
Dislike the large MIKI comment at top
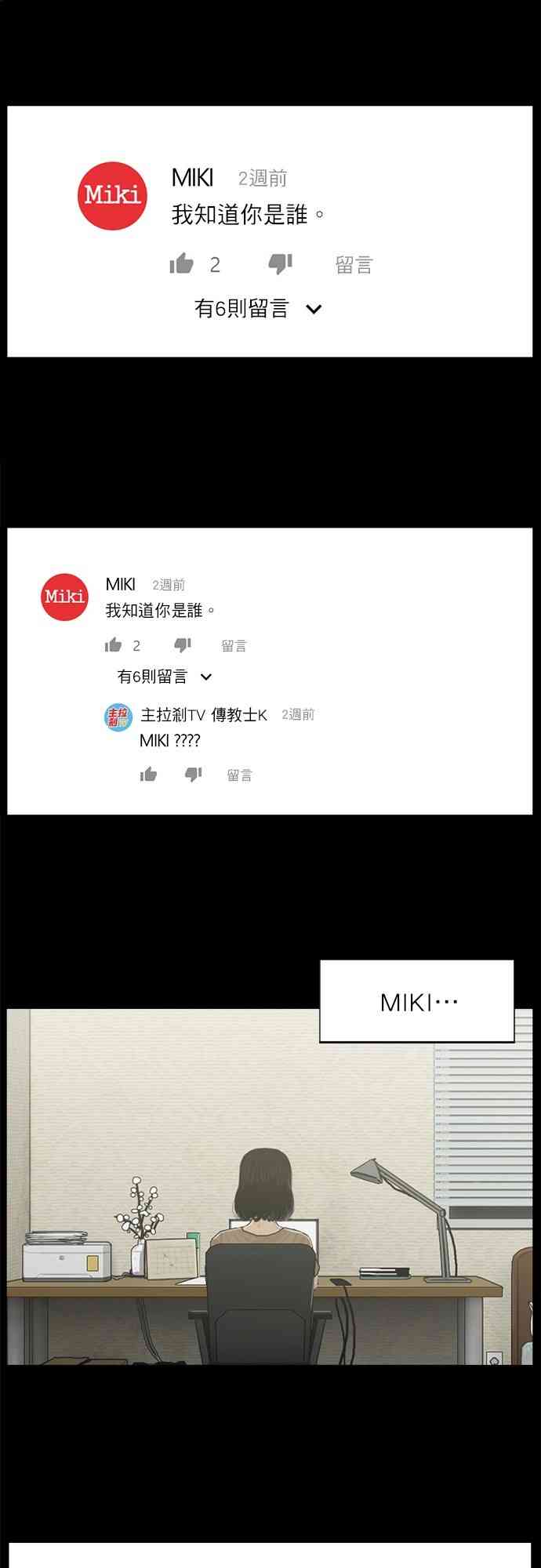(x=280, y=264)
